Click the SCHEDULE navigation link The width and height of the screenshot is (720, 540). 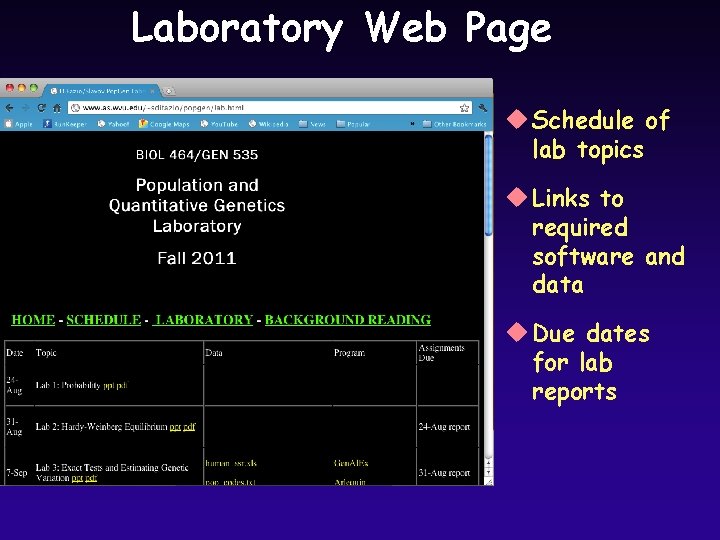(x=104, y=320)
